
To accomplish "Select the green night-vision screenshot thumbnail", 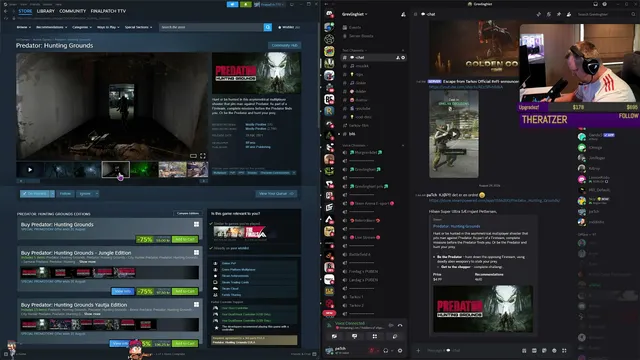I will pos(144,169).
